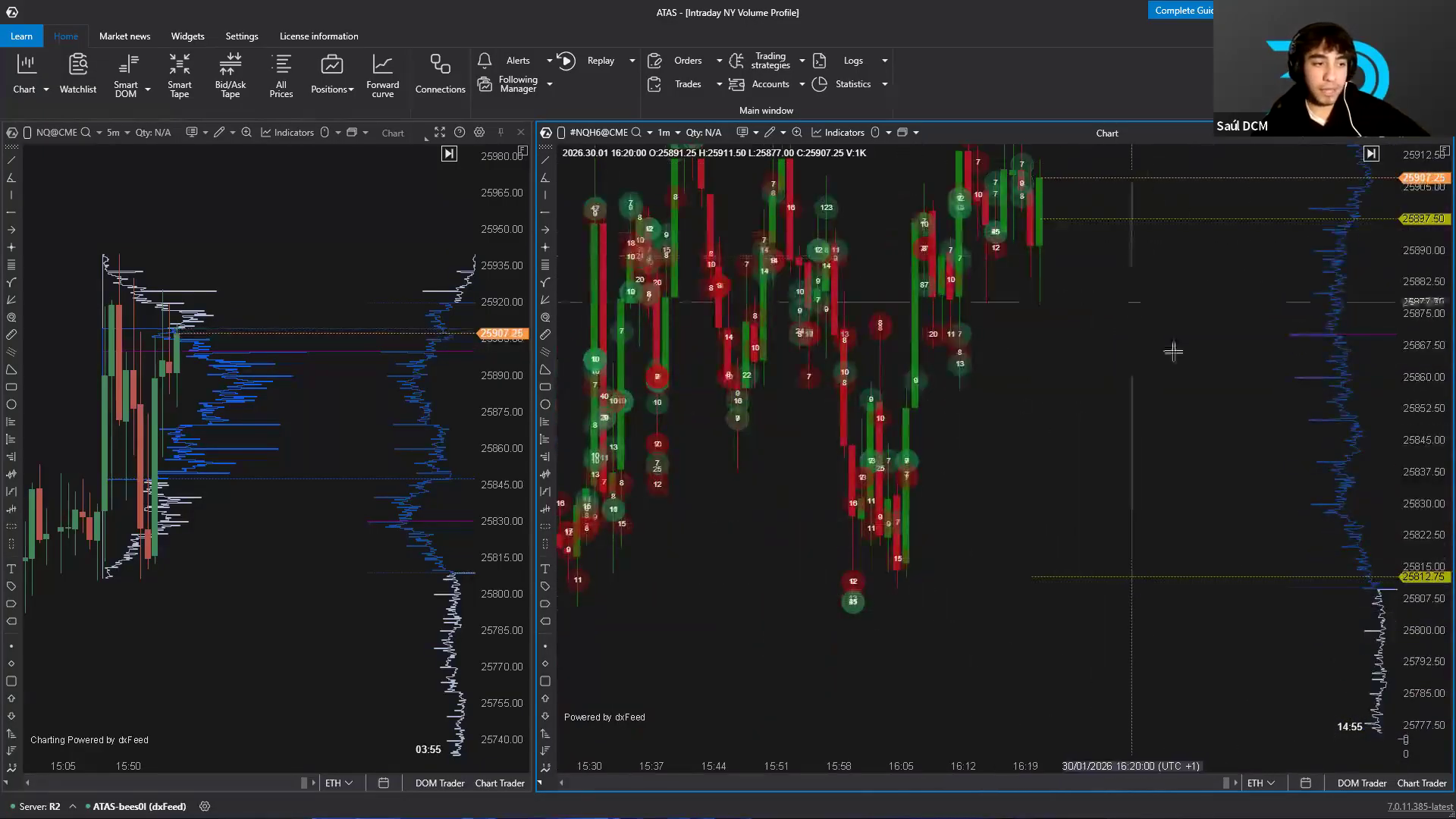Expand the ETH session dropdown on right chart

click(1262, 783)
